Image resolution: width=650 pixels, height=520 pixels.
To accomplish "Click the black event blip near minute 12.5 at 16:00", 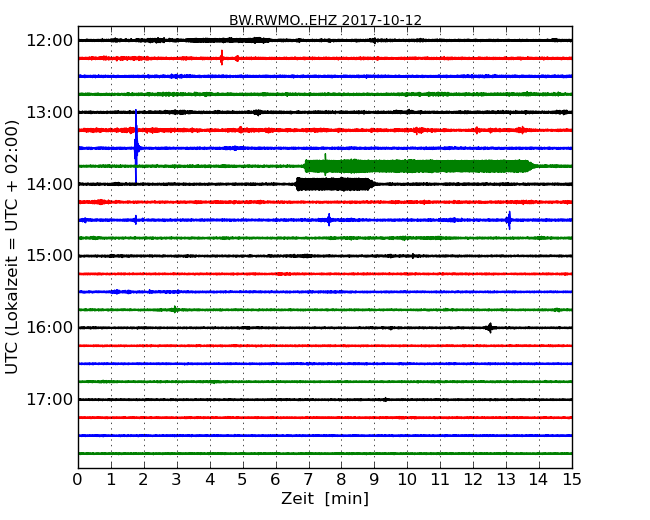I will point(490,328).
